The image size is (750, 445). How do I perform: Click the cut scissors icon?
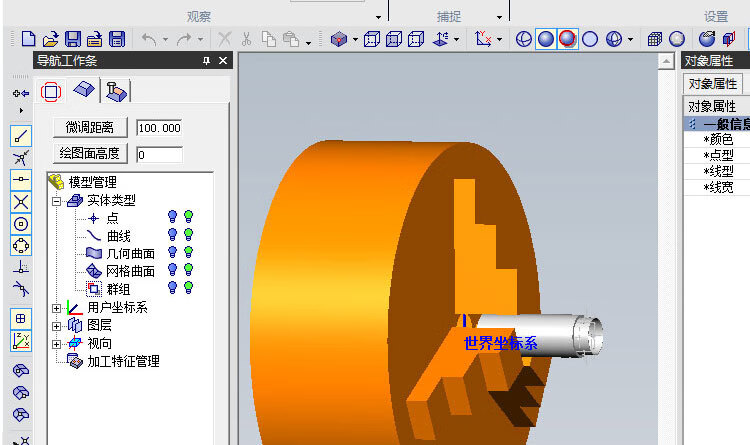pos(246,39)
